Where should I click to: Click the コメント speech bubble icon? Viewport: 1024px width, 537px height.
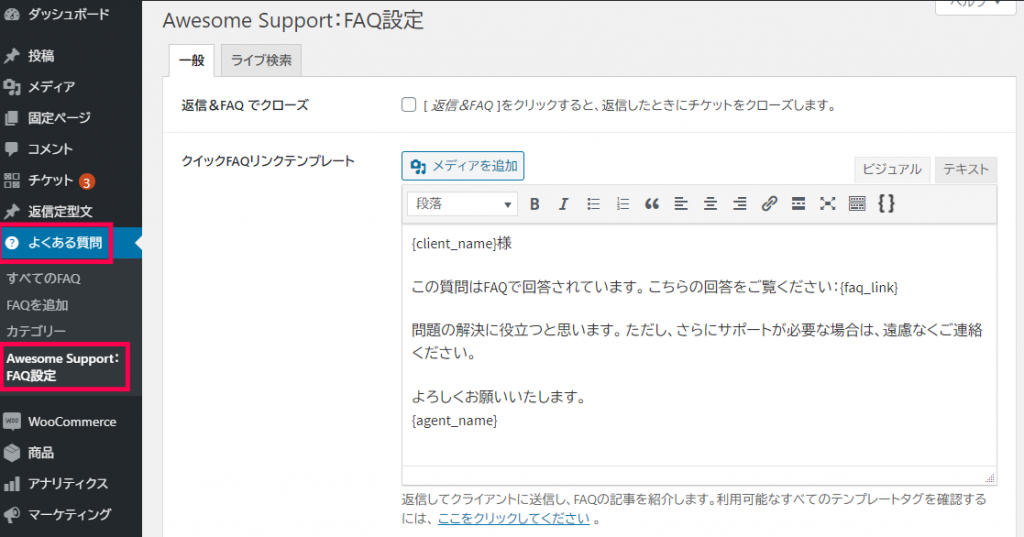click(12, 149)
